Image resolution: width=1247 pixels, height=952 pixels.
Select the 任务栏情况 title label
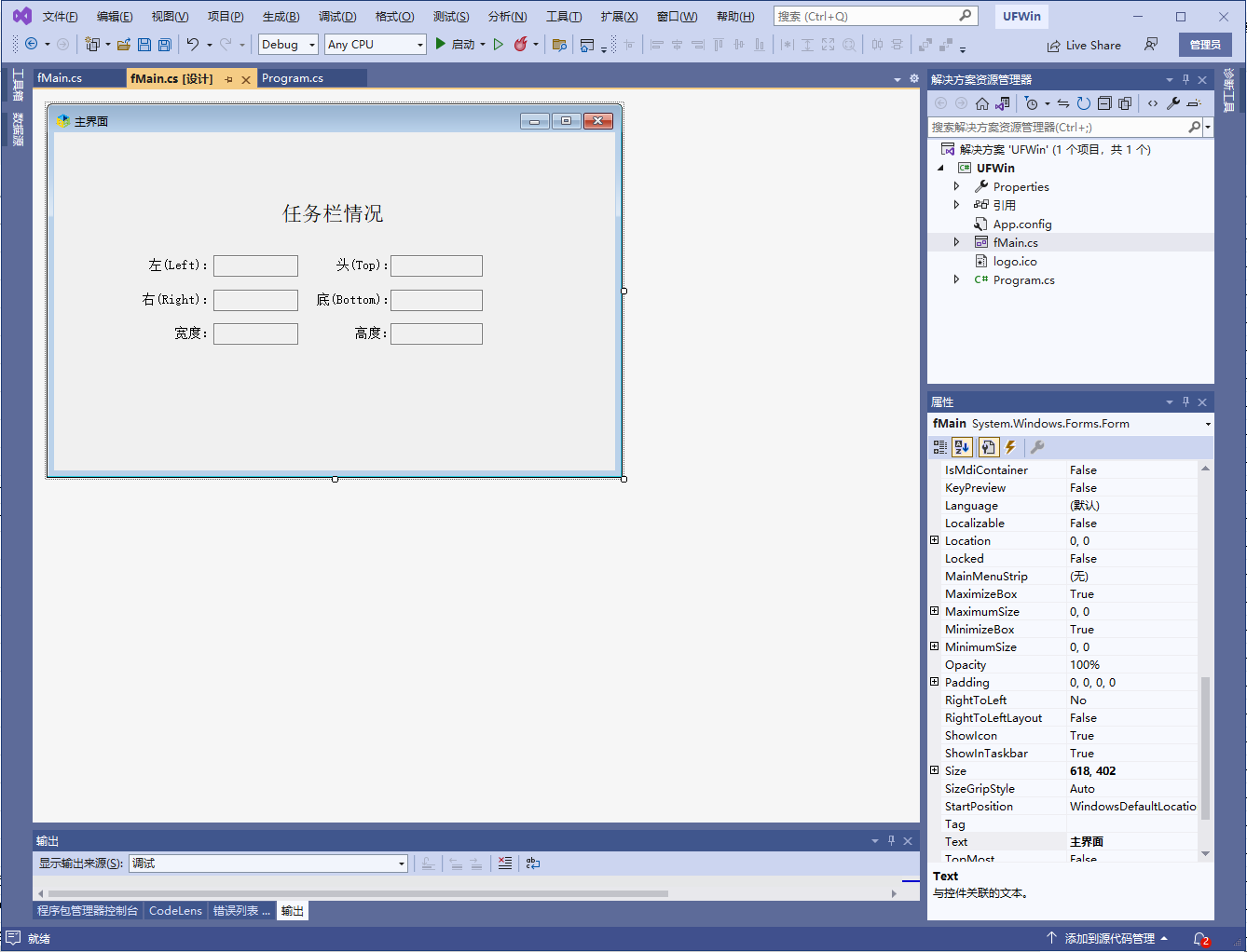pos(333,213)
